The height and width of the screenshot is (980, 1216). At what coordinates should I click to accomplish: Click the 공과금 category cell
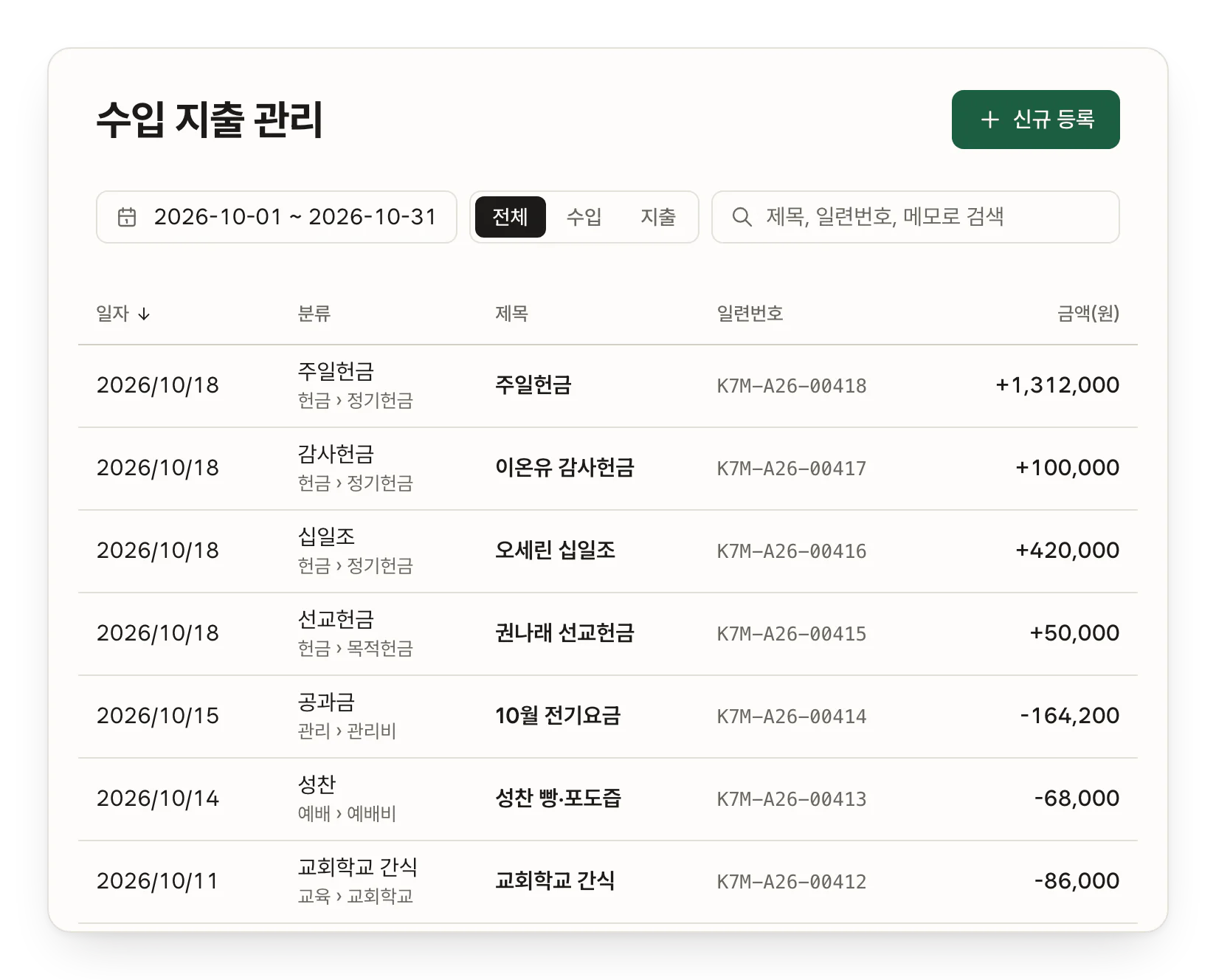[326, 702]
